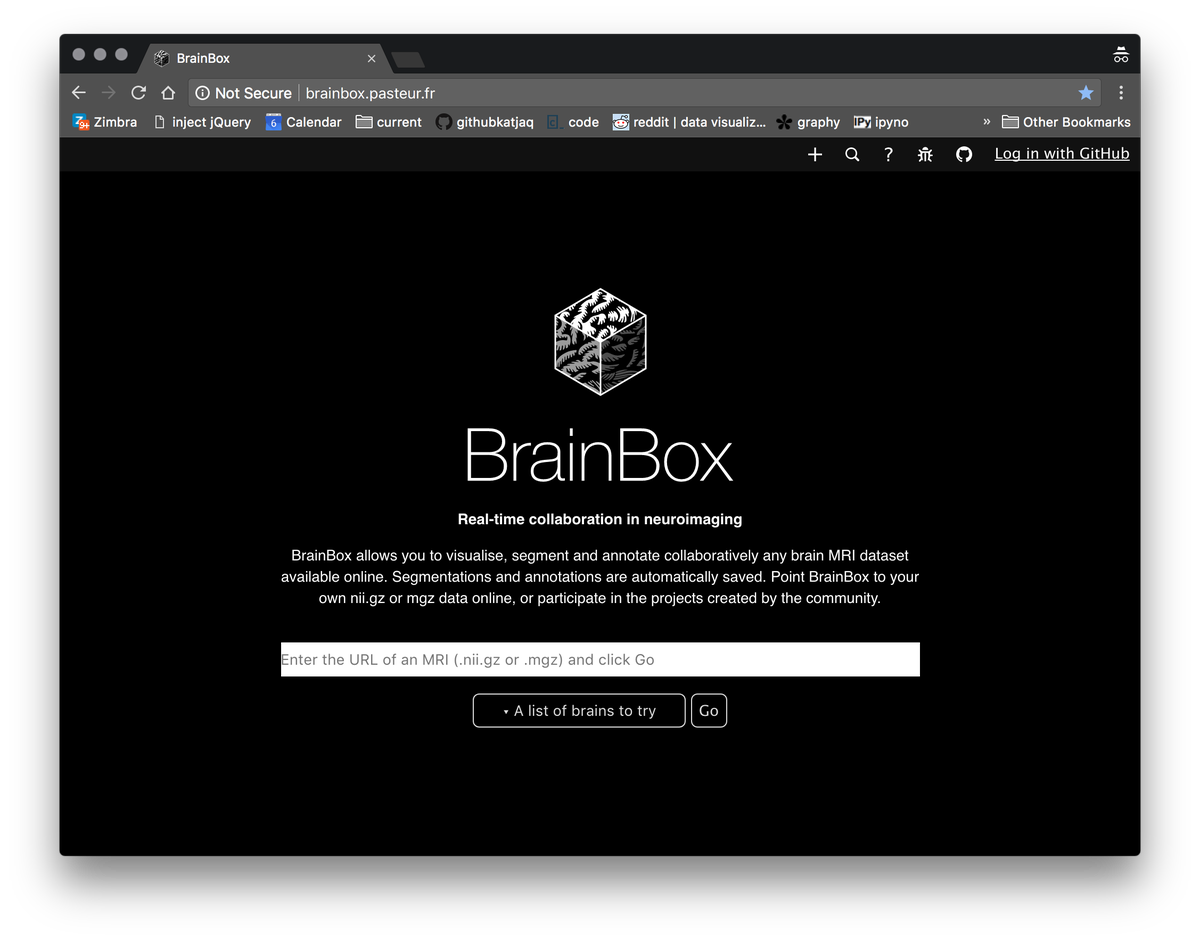This screenshot has width=1200, height=941.
Task: Open the githubkatjaq bookmark
Action: [x=484, y=122]
